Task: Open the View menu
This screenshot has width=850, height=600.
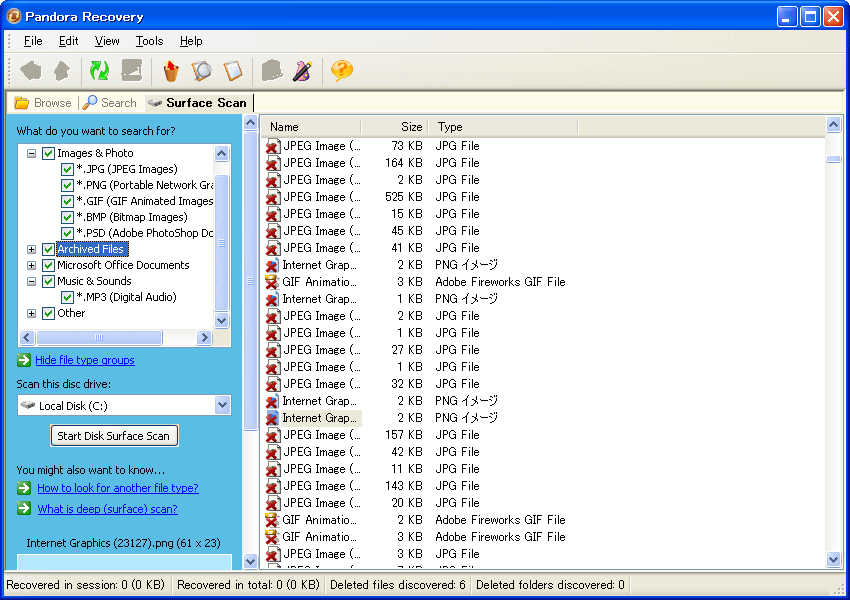Action: [x=107, y=41]
